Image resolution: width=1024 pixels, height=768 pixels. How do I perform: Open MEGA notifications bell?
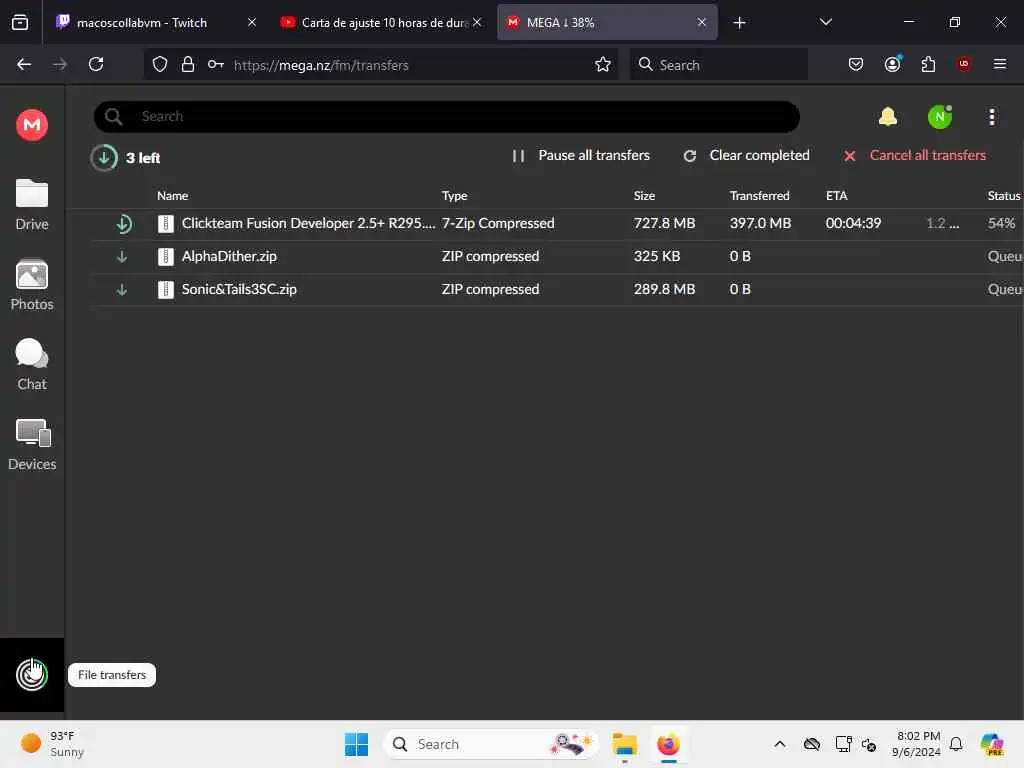point(888,117)
